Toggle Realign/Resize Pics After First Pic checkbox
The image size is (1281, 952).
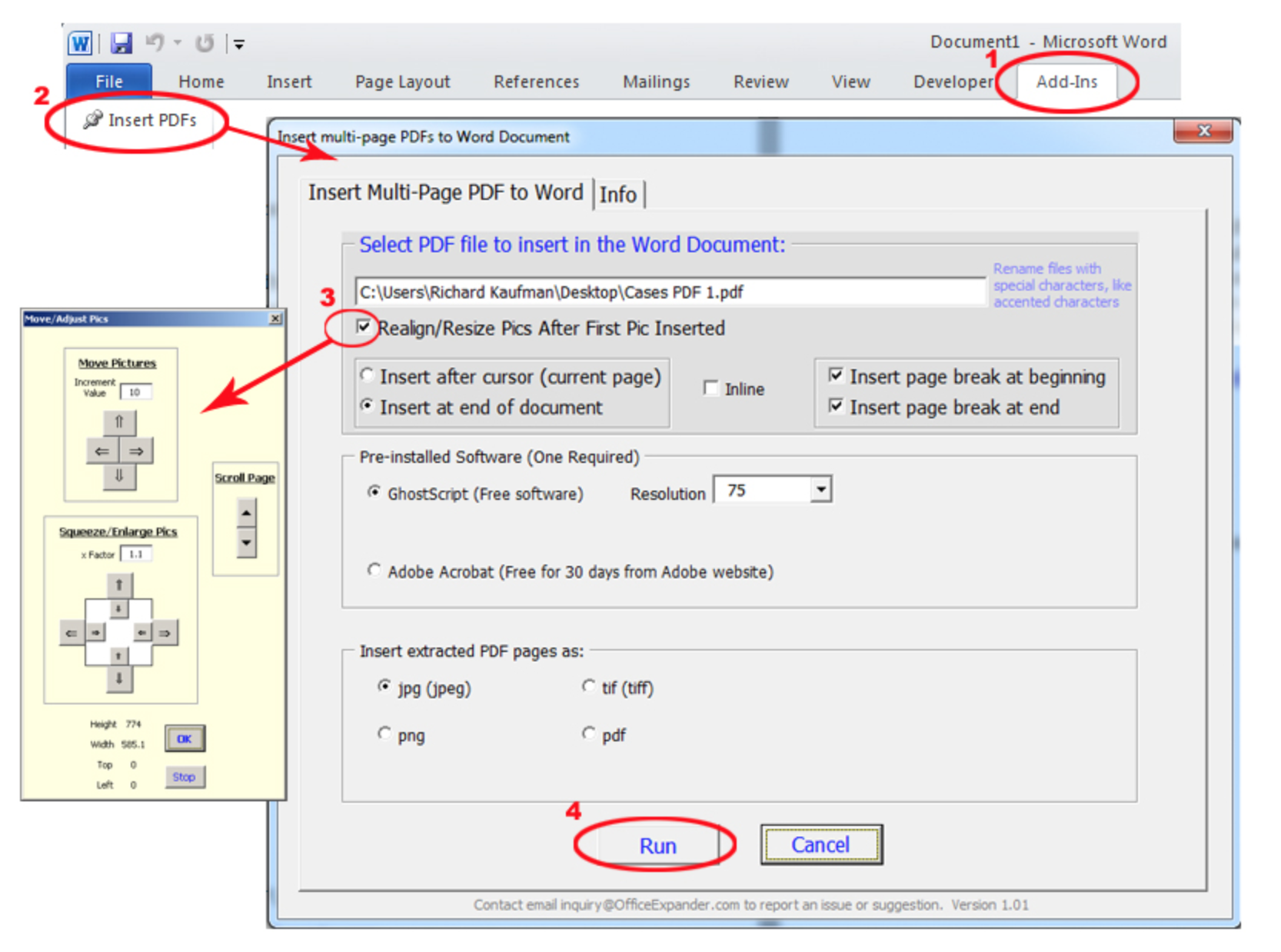point(364,327)
